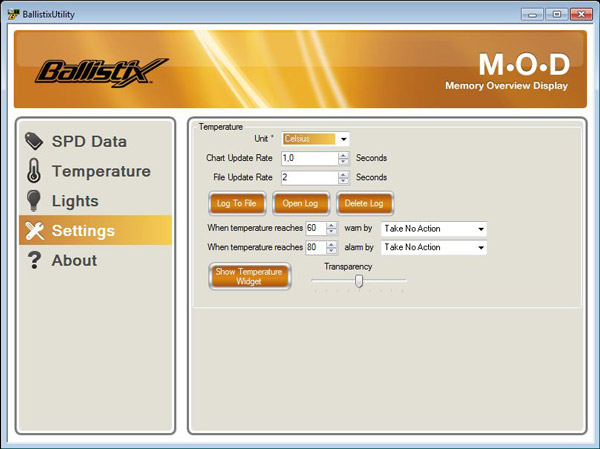Screen dimensions: 600x449
Task: Click the Lights bulb icon
Action: [34, 201]
